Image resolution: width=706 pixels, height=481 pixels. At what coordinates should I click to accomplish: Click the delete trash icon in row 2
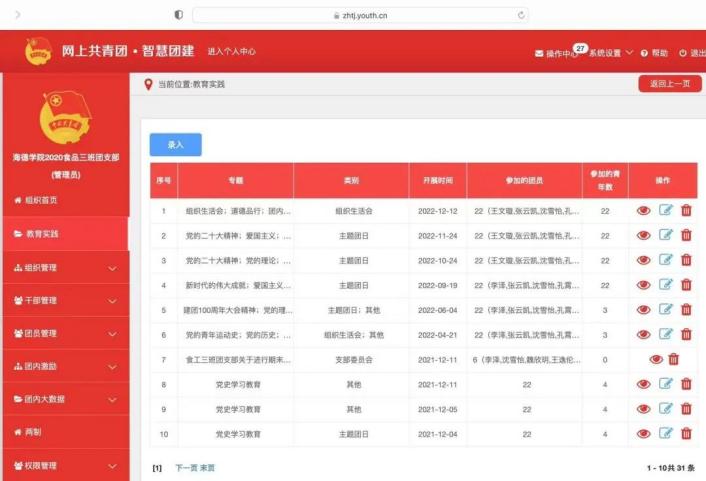pyautogui.click(x=686, y=236)
